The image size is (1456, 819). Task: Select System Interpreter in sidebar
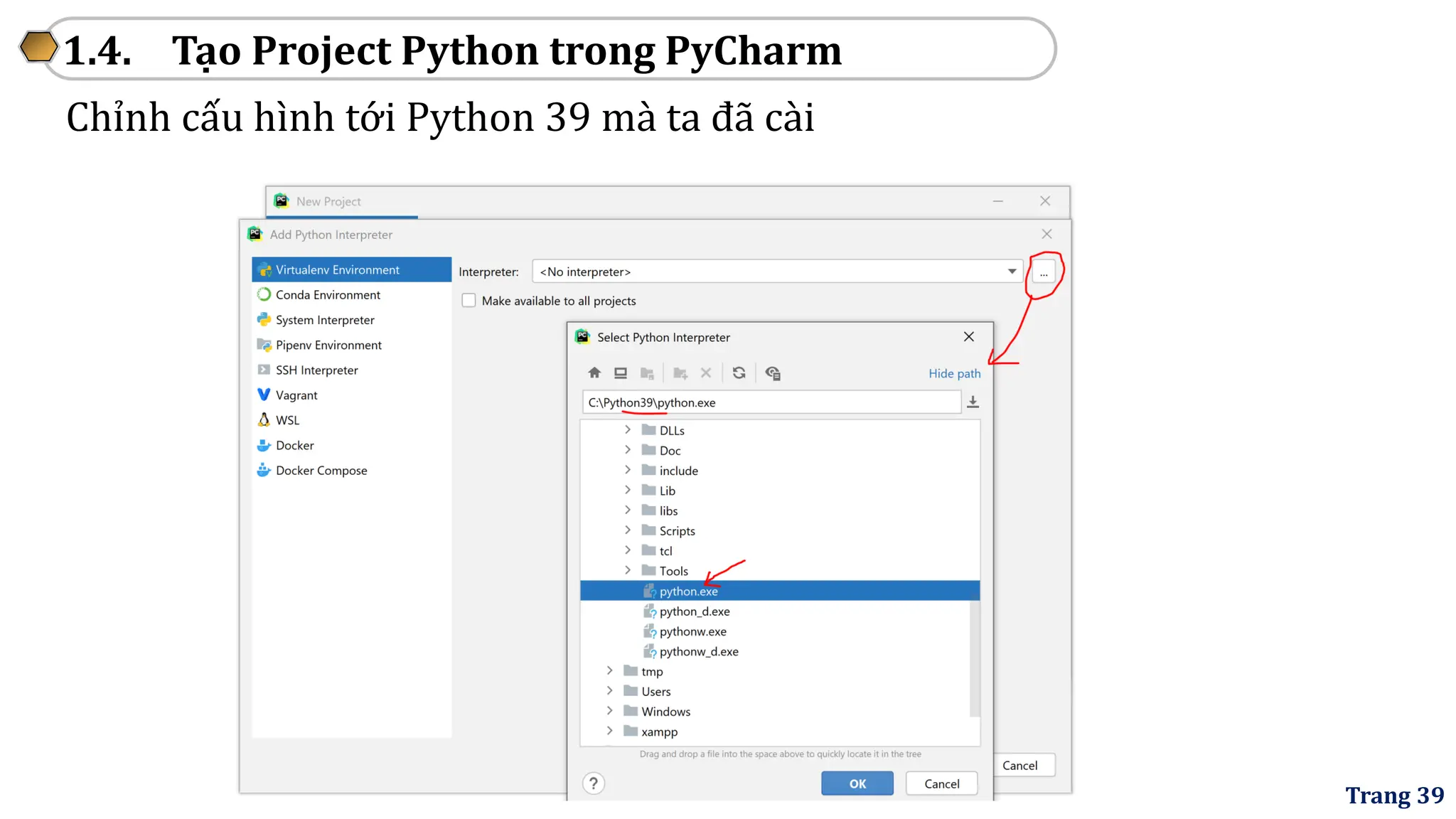point(325,320)
